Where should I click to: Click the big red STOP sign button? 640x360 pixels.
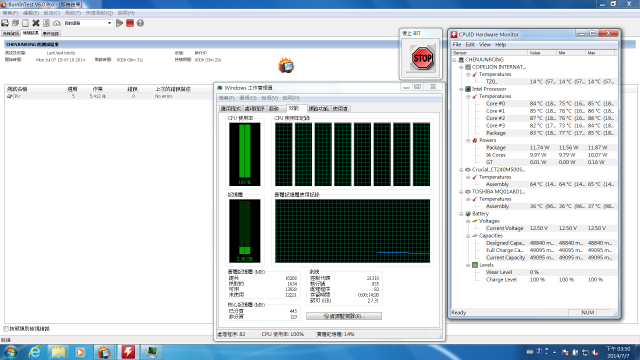tap(422, 58)
